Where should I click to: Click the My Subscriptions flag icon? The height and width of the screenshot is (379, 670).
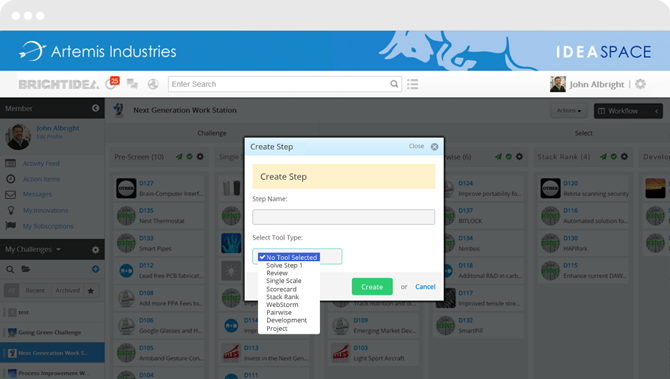pos(11,226)
